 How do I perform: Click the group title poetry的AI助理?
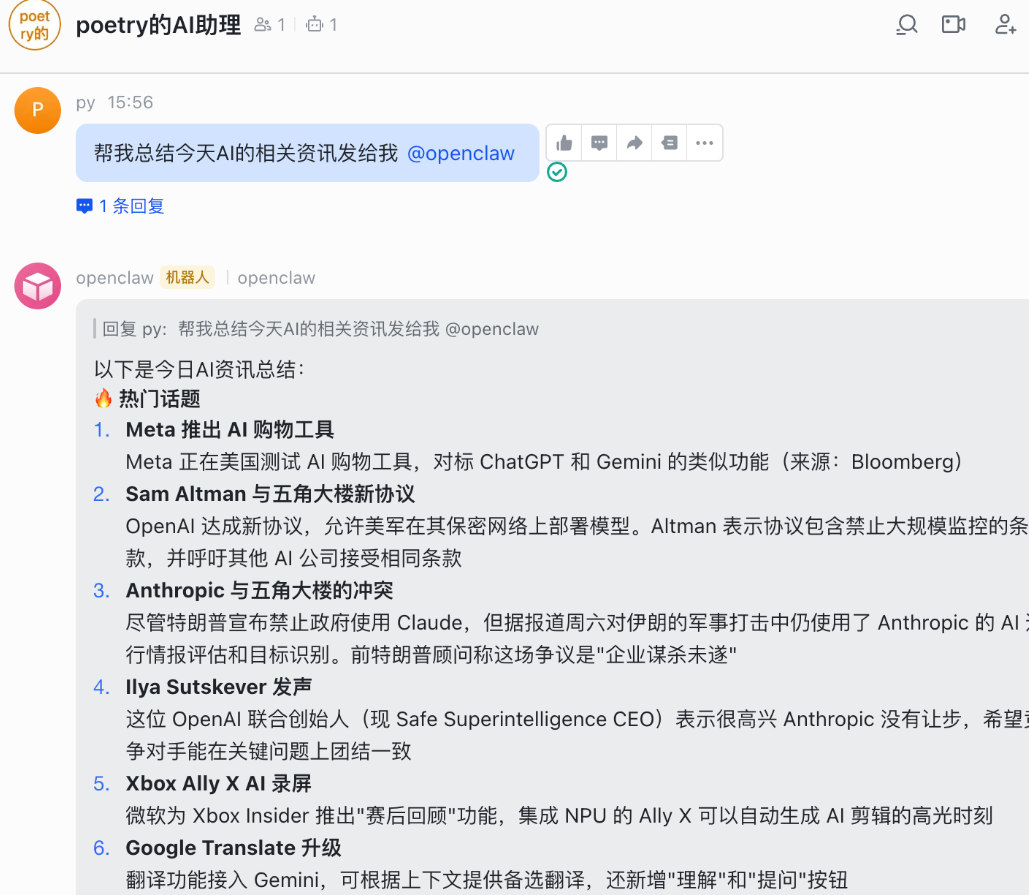point(158,25)
